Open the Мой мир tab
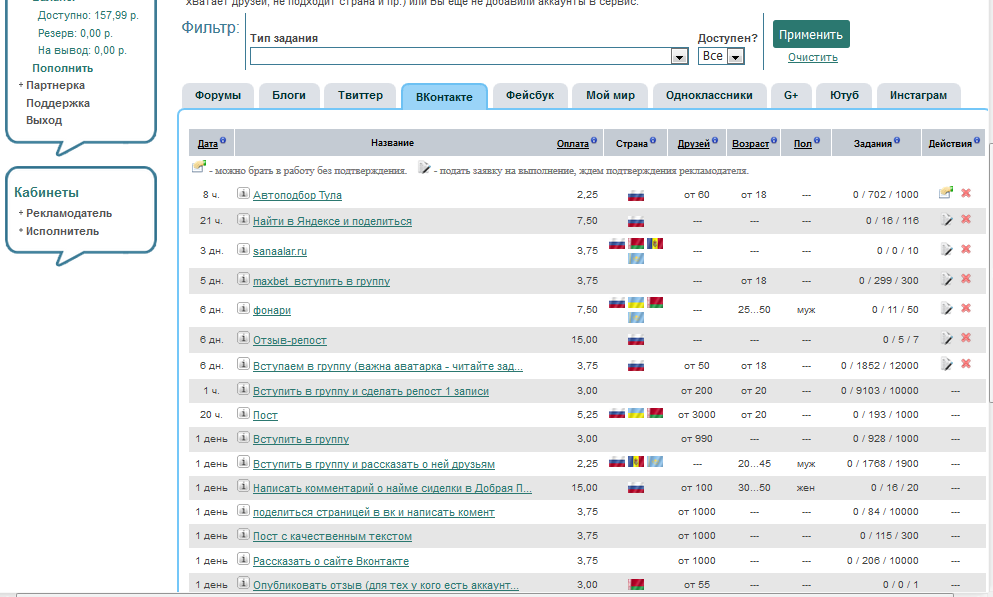 point(610,96)
